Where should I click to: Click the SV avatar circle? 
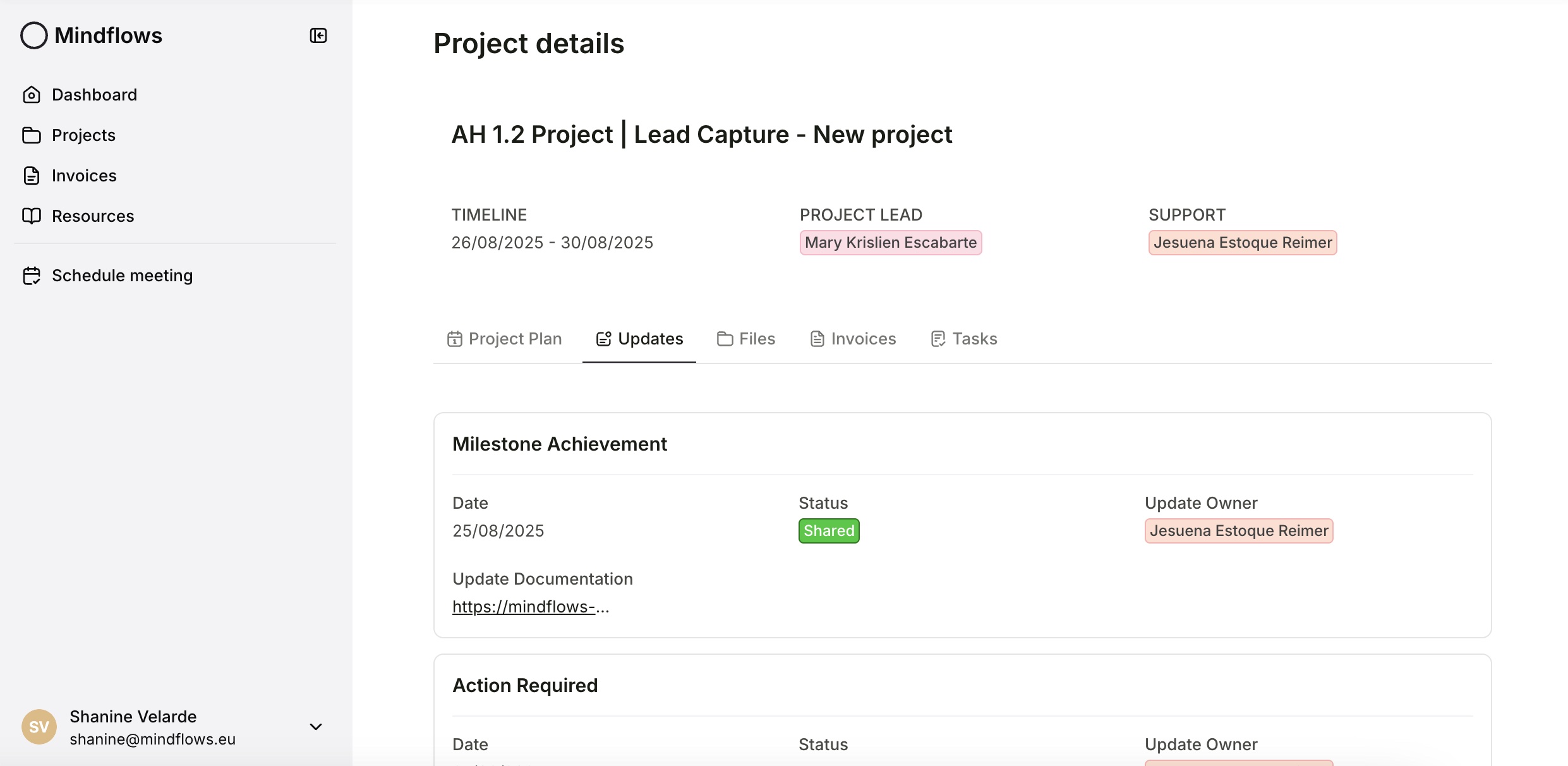click(x=39, y=726)
